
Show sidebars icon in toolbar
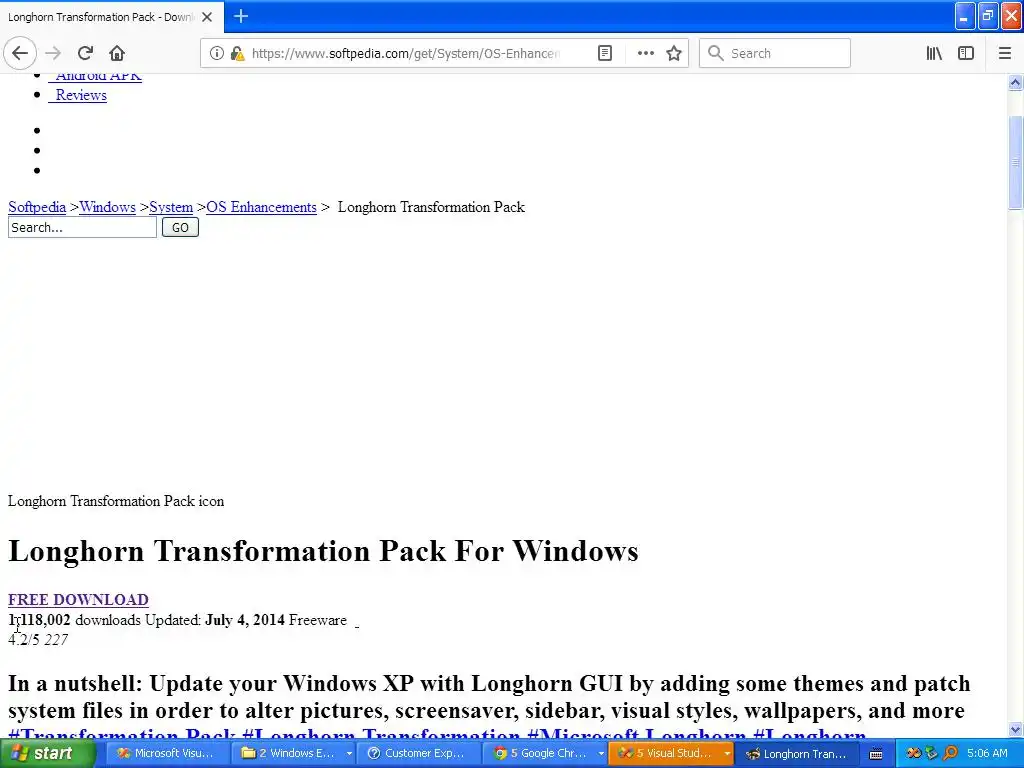(x=966, y=54)
